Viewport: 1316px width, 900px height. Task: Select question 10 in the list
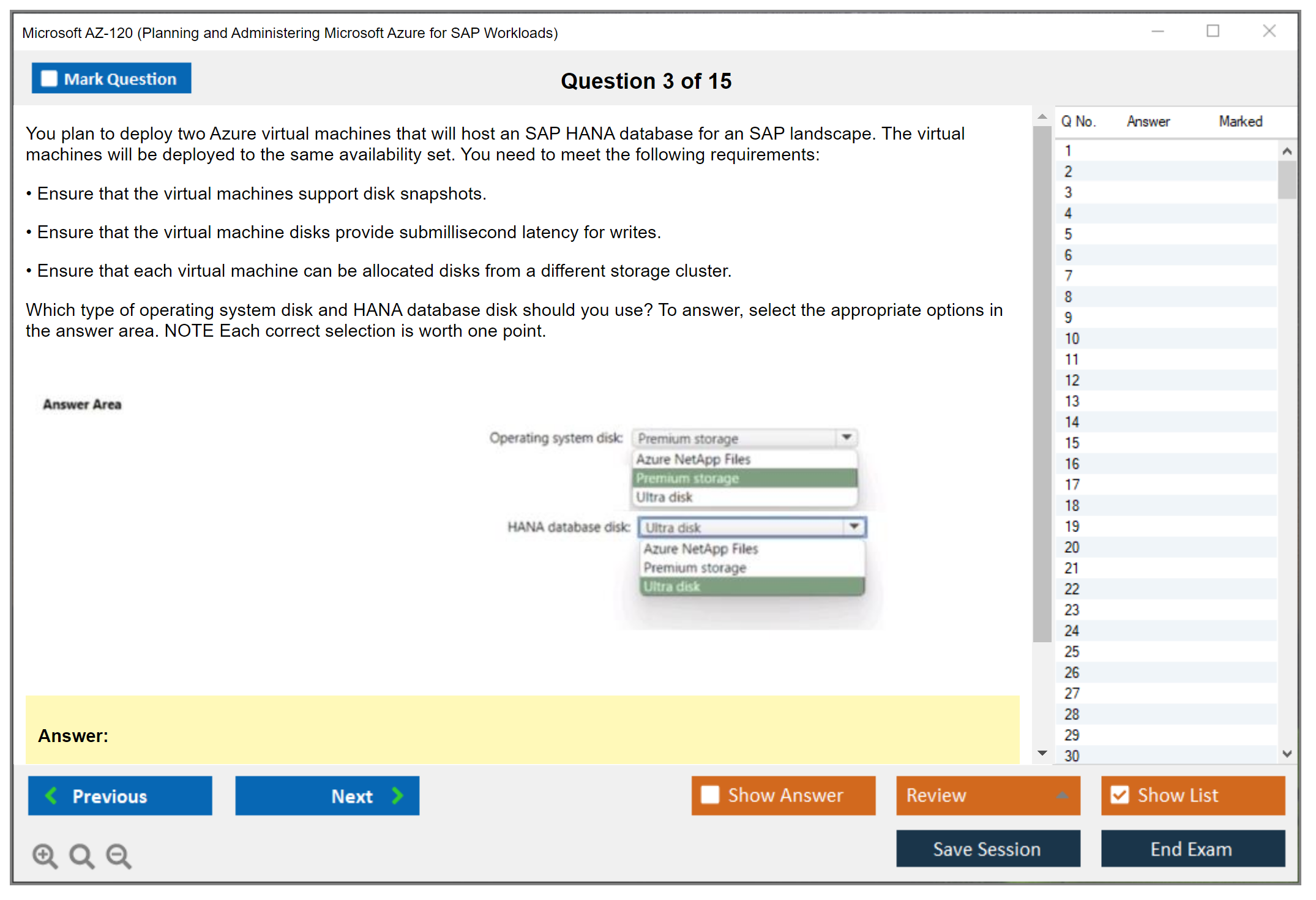click(x=1072, y=339)
